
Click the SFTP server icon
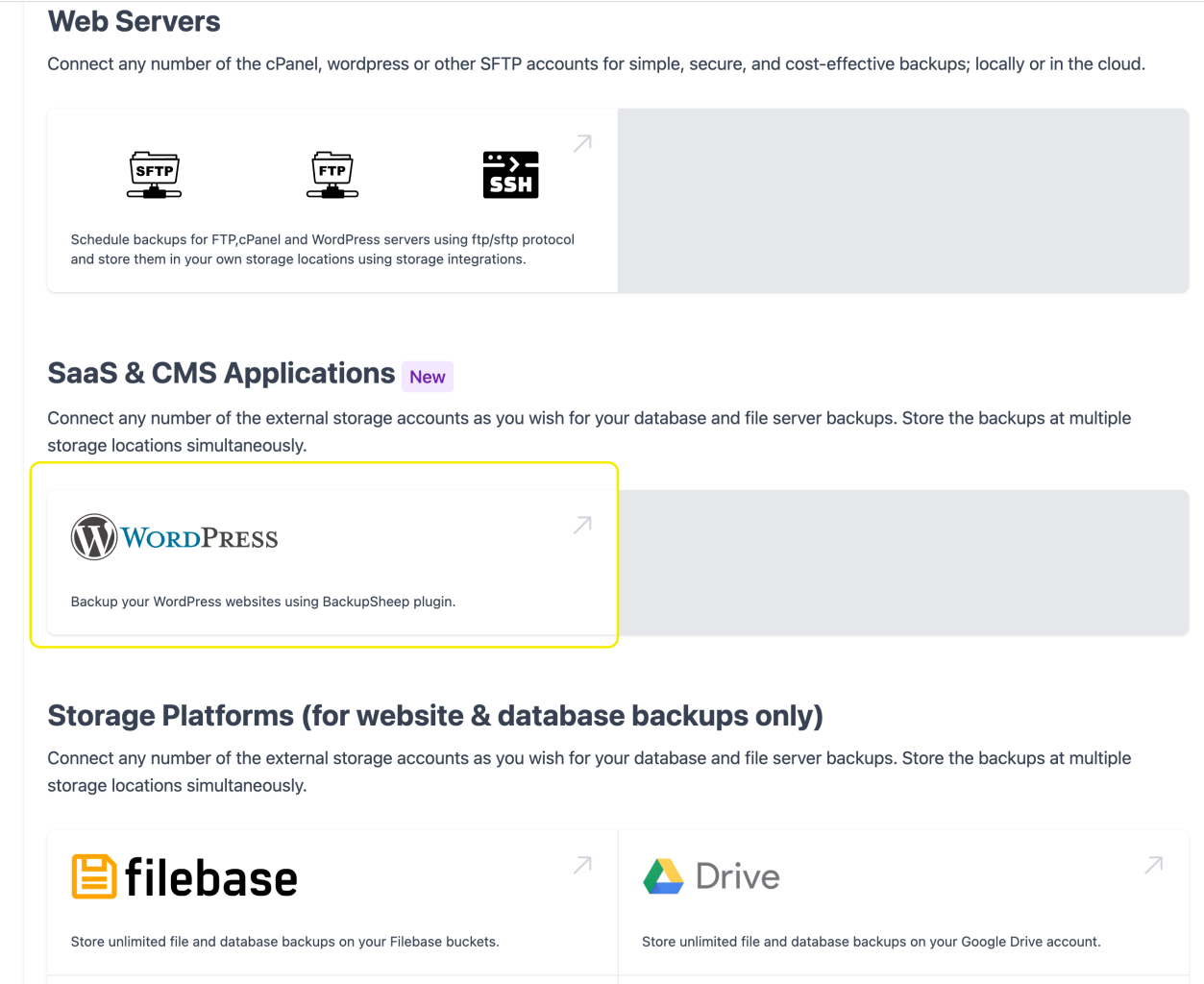pos(155,175)
